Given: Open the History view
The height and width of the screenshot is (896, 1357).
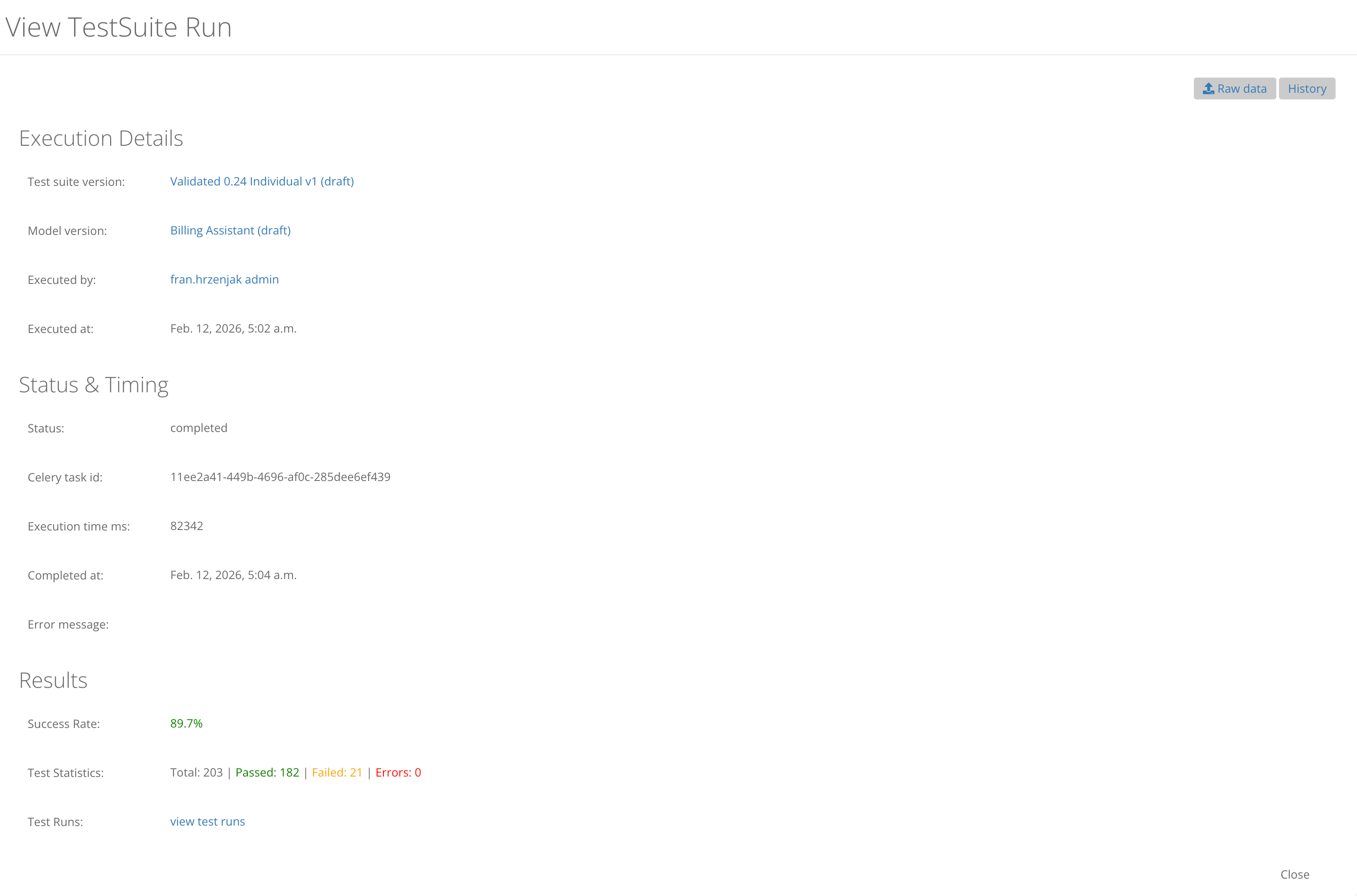Looking at the screenshot, I should 1306,89.
